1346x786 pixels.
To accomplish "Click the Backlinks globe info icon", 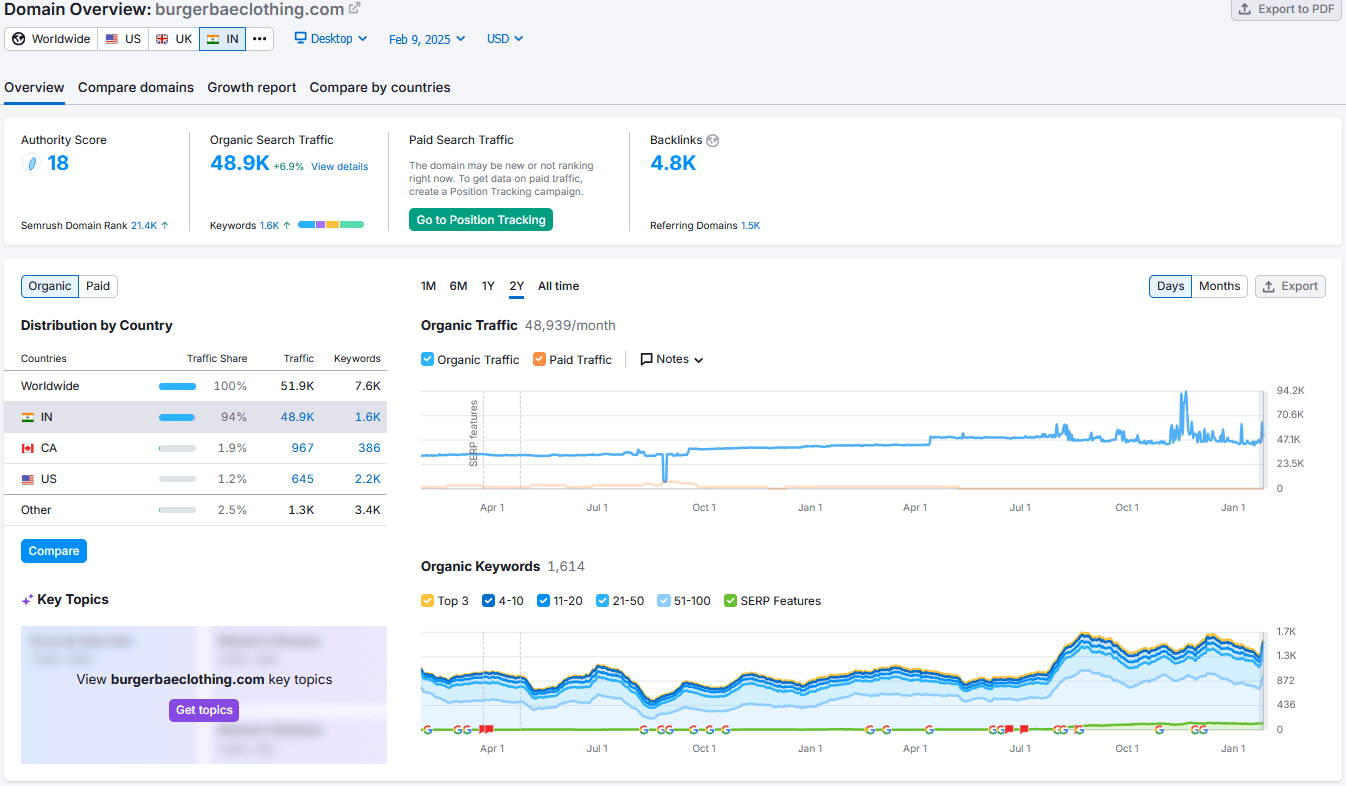I will pos(712,141).
